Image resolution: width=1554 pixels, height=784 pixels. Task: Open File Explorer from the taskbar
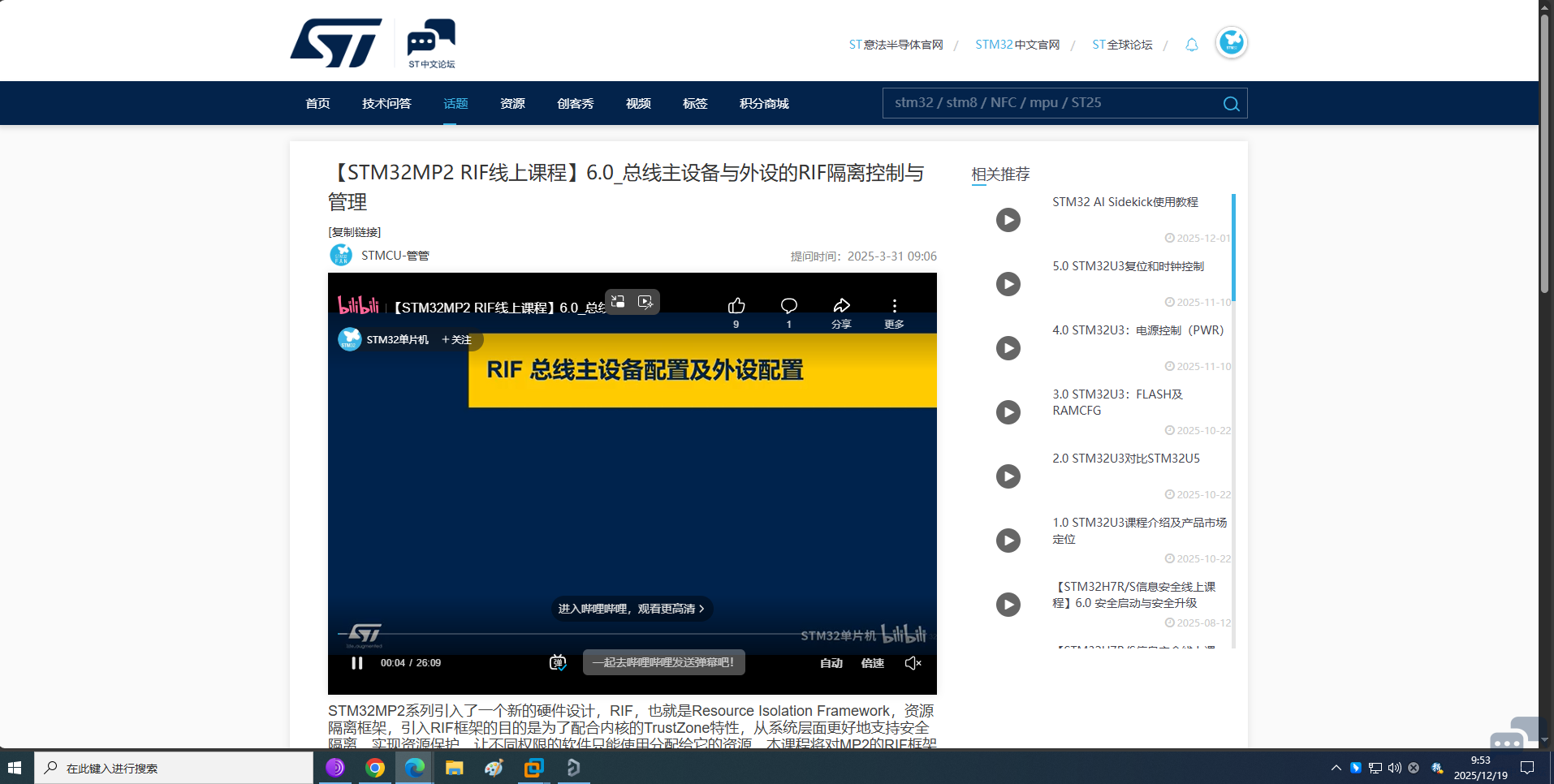click(x=455, y=768)
